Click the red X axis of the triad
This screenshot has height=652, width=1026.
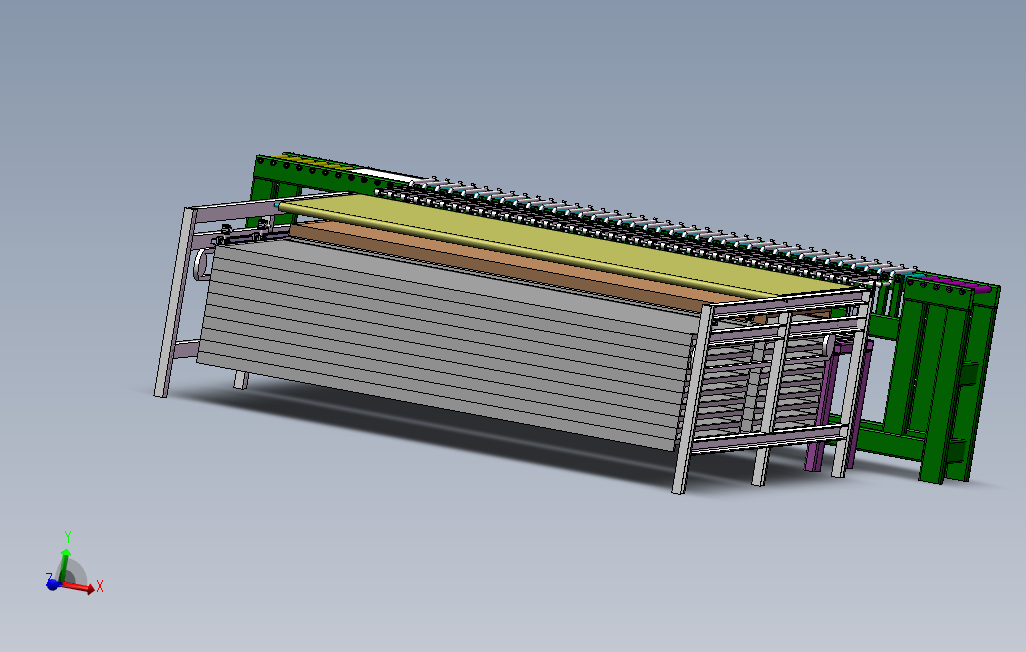81,587
